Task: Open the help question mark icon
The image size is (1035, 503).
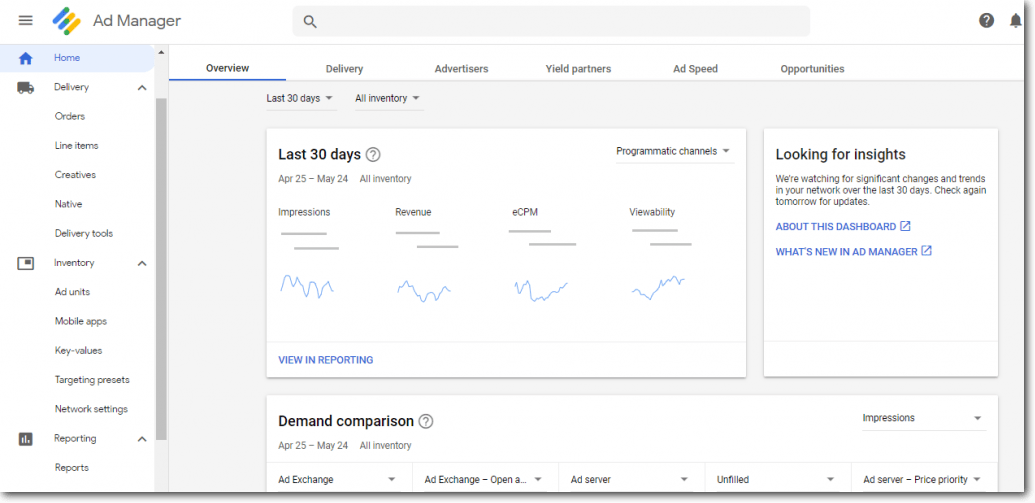Action: [986, 21]
